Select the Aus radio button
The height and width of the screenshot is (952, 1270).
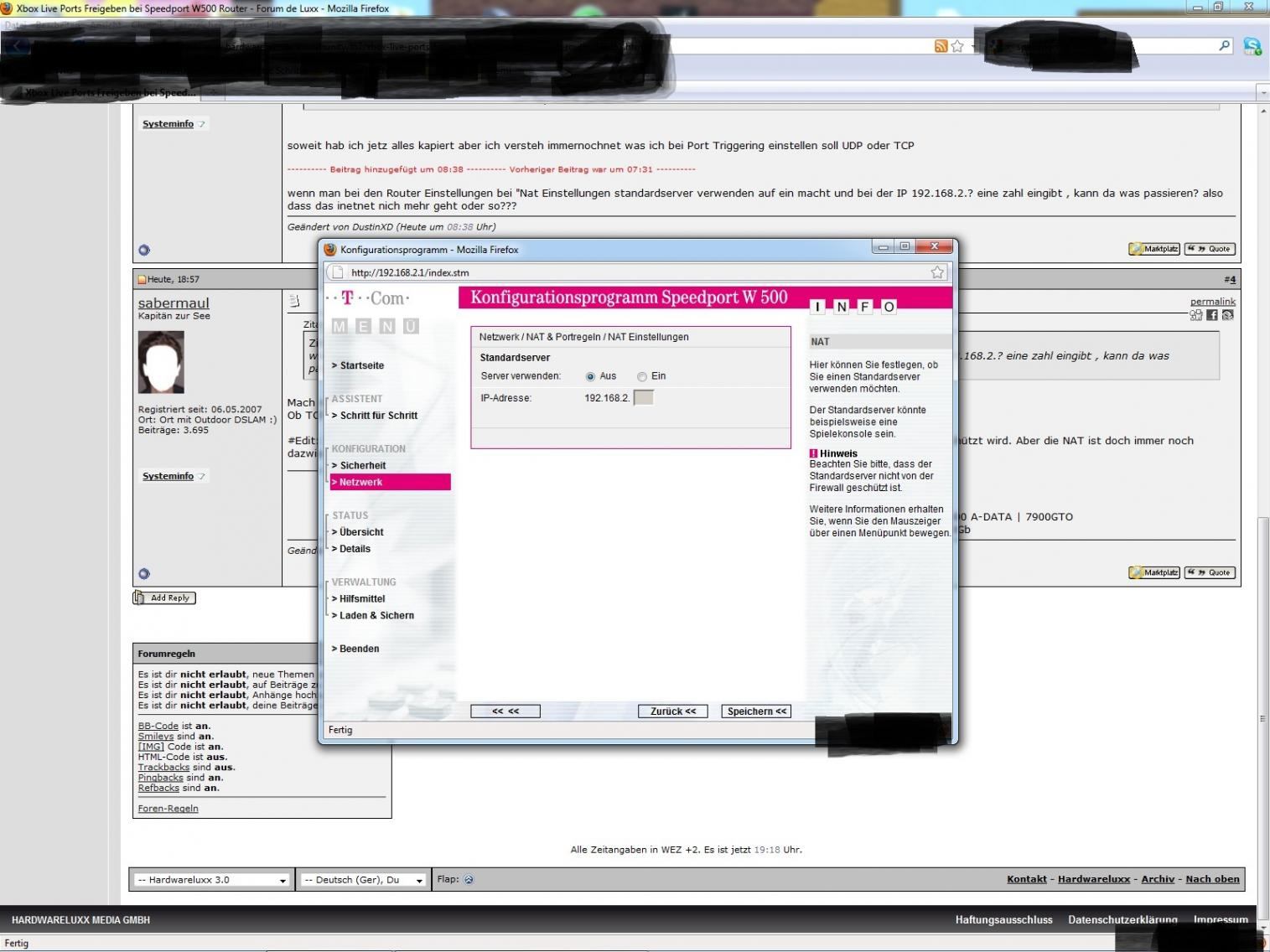click(x=590, y=376)
